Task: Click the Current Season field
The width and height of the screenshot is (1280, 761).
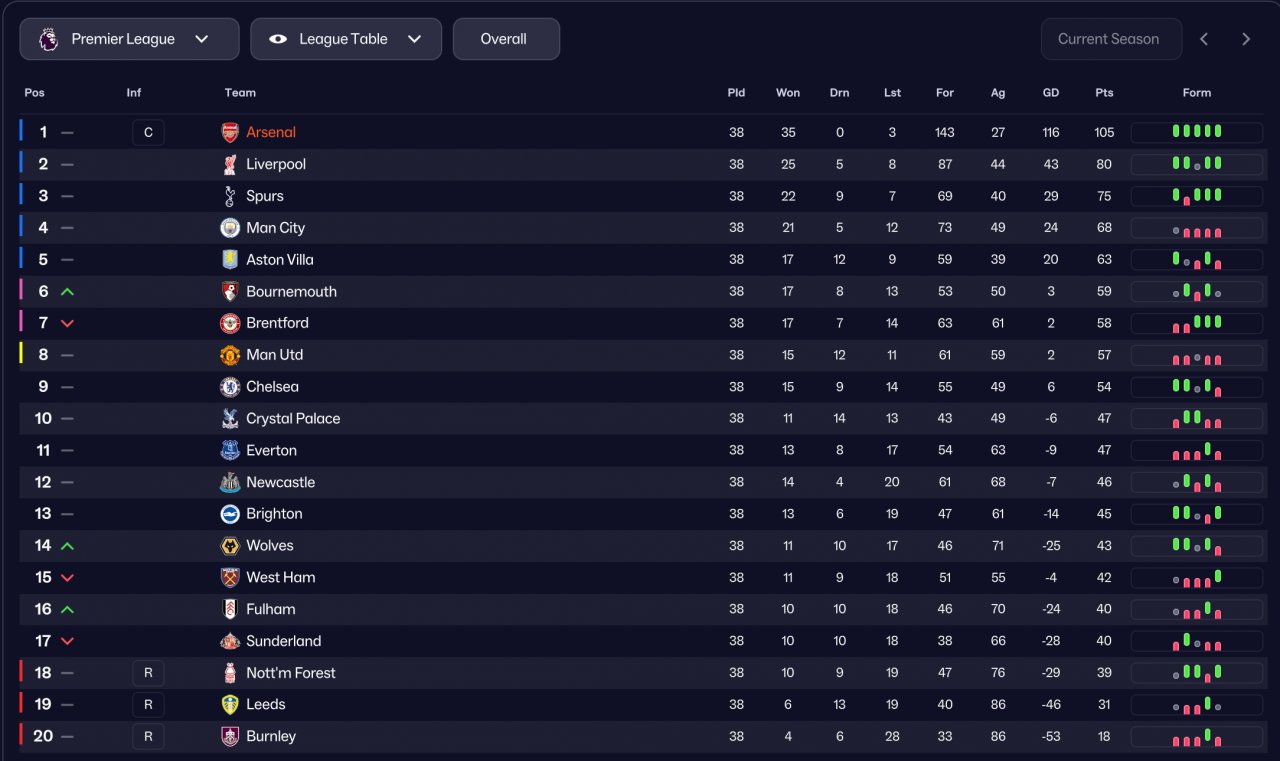Action: [x=1110, y=39]
